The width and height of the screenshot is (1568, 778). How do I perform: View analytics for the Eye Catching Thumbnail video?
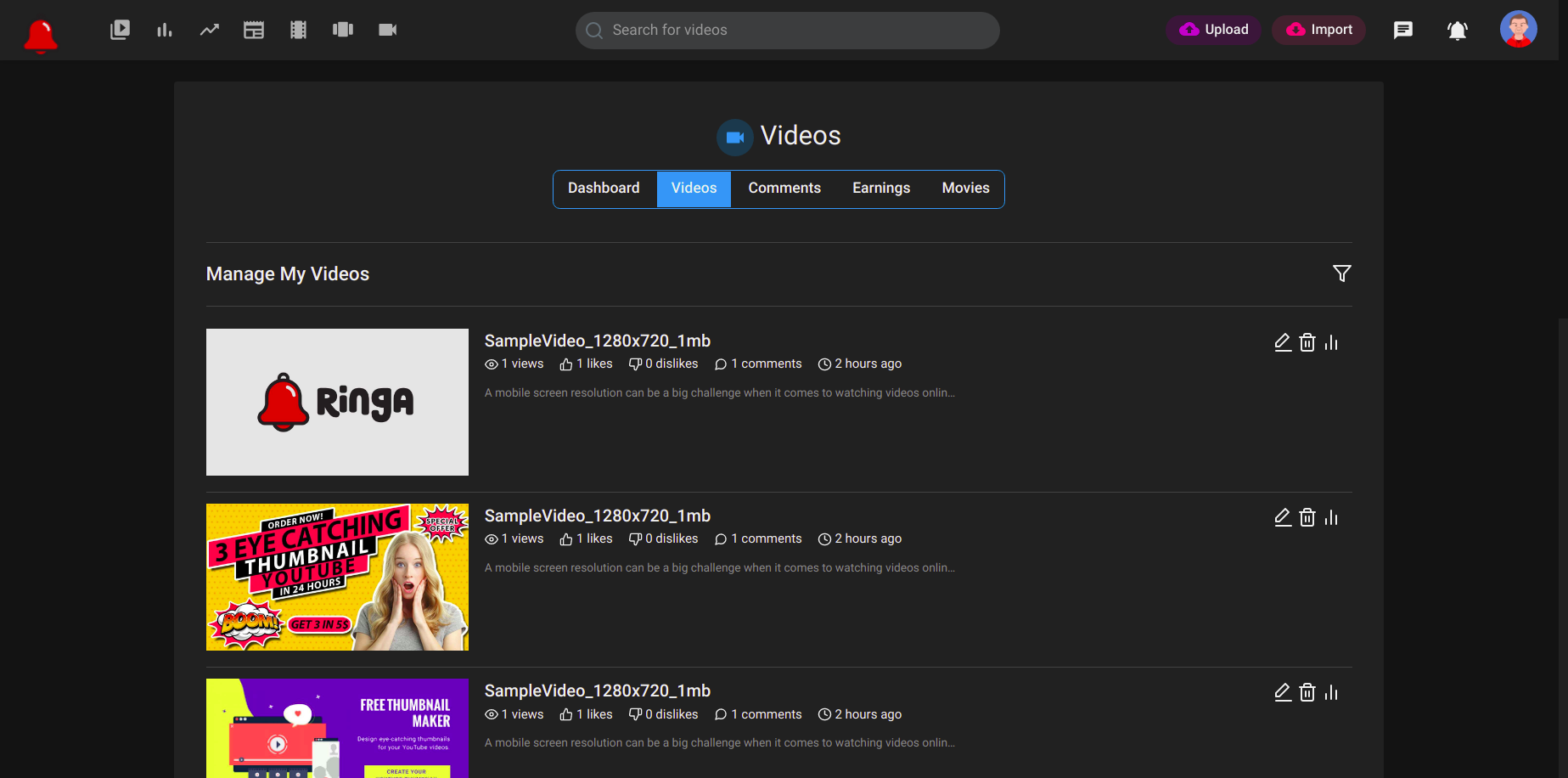[1331, 517]
